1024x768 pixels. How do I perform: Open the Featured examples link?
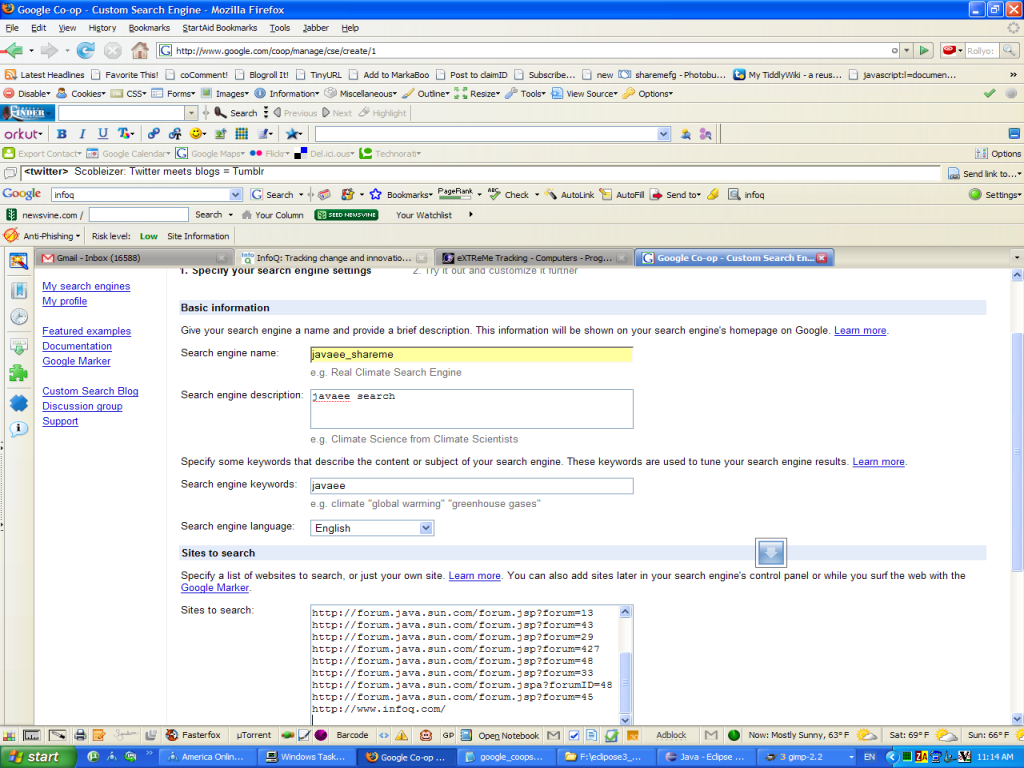[x=86, y=331]
